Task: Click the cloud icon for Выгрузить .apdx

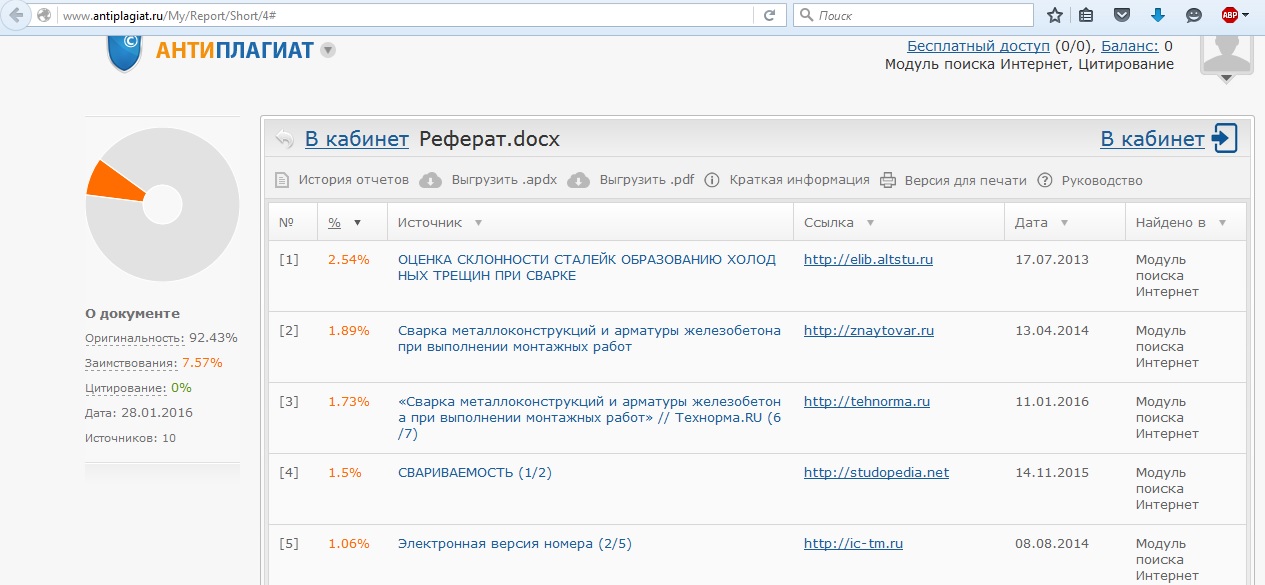Action: pyautogui.click(x=430, y=180)
